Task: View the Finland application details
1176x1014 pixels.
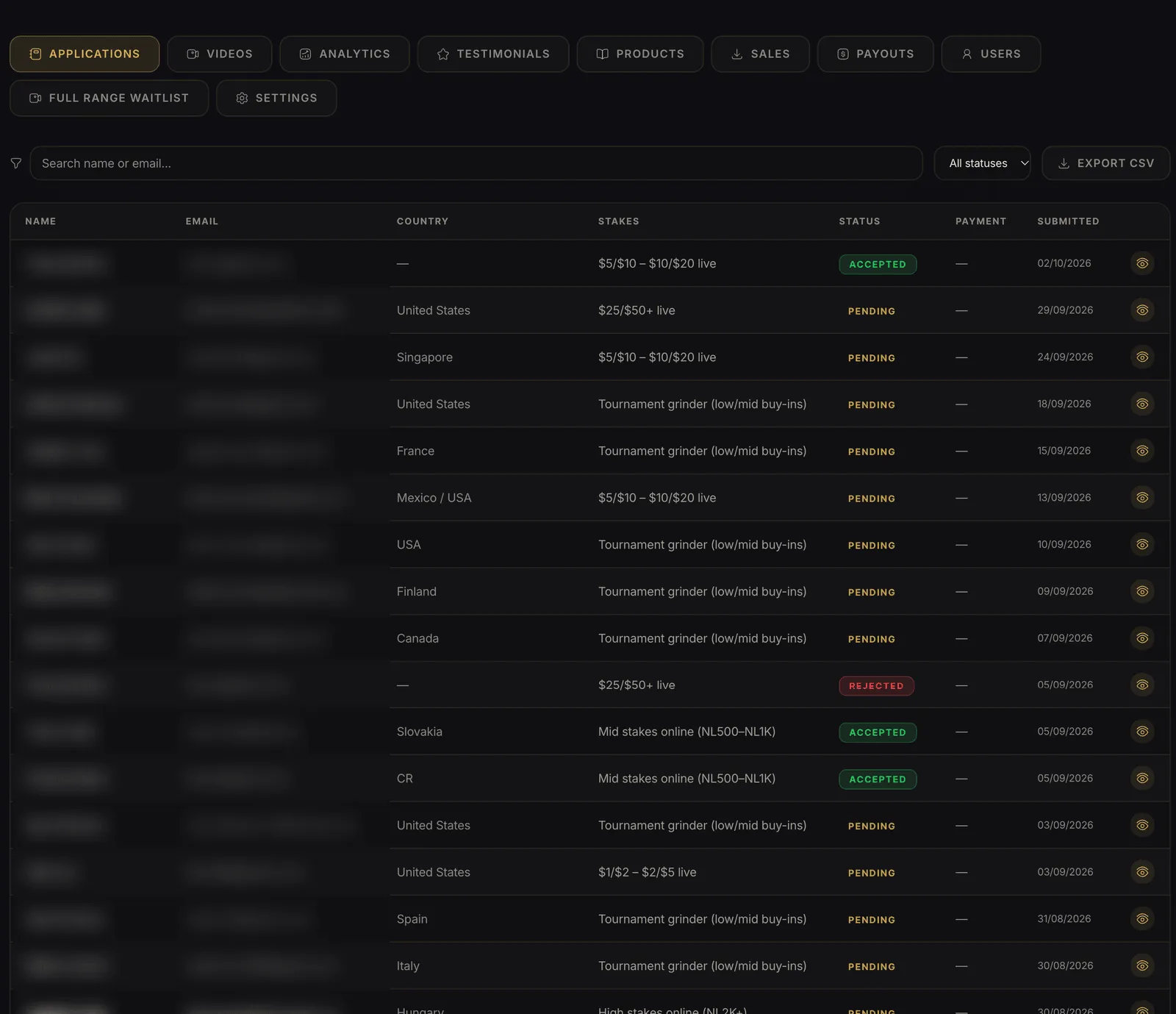Action: pos(1142,591)
